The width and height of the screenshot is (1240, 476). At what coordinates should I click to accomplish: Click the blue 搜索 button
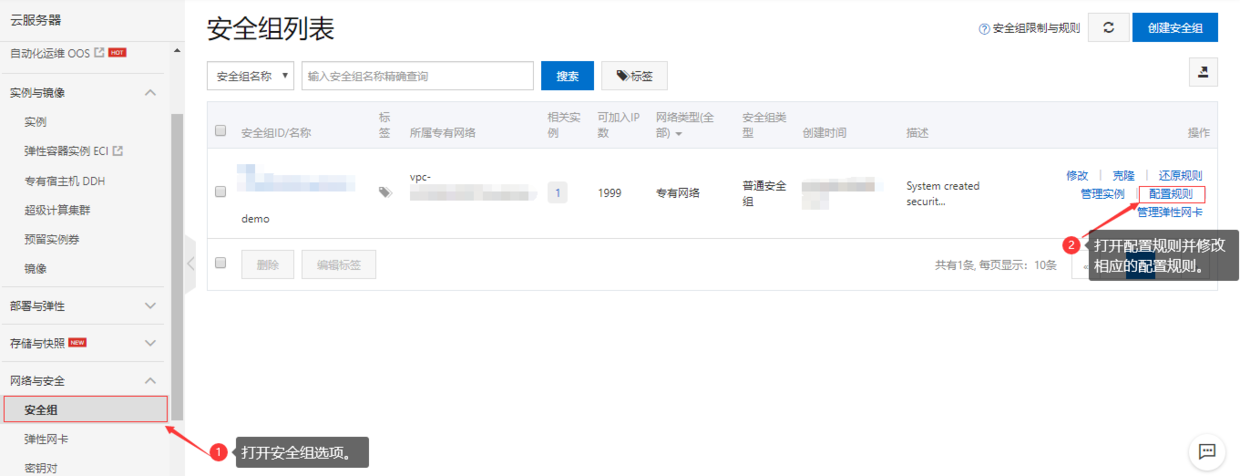click(567, 76)
